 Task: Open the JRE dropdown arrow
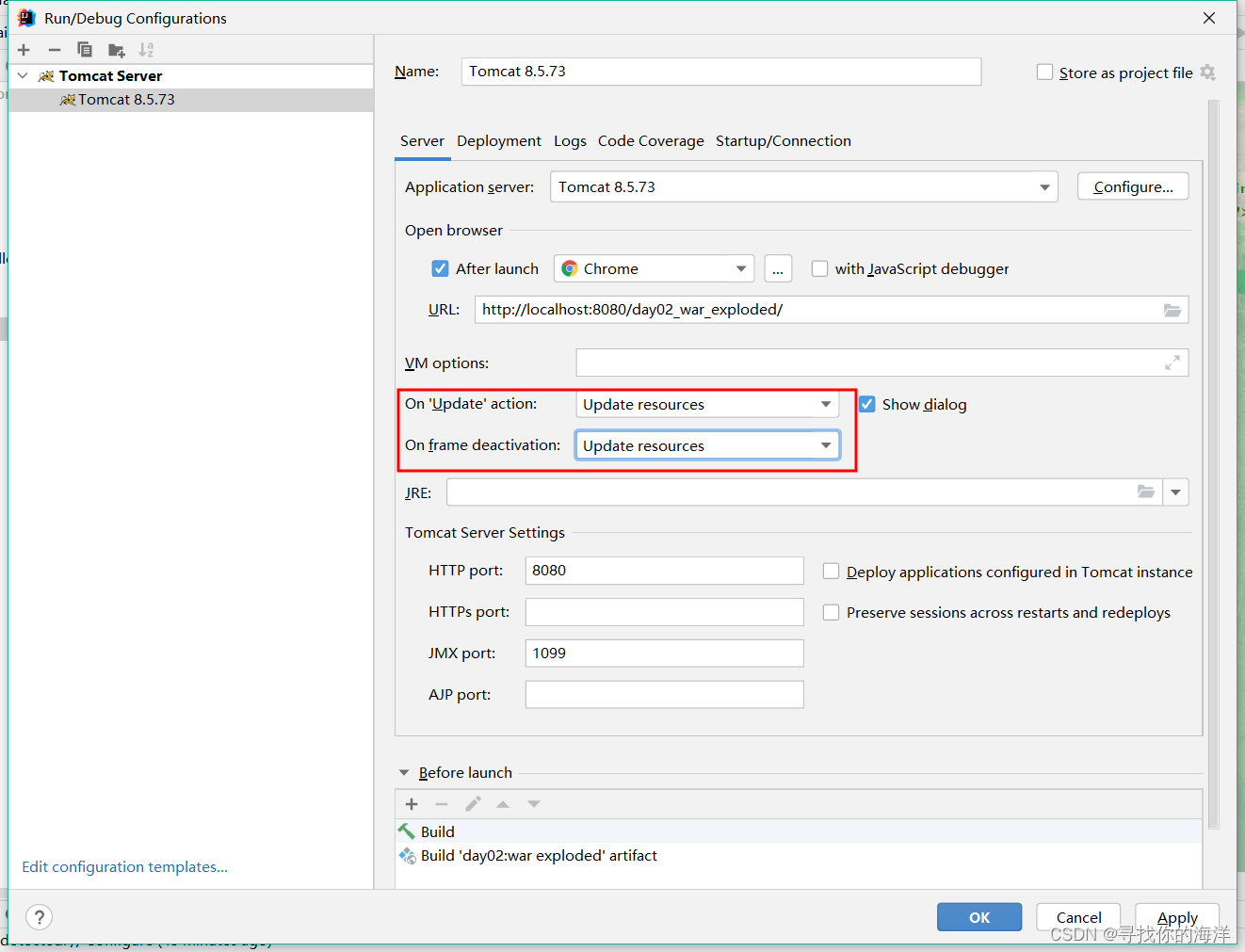pos(1175,492)
